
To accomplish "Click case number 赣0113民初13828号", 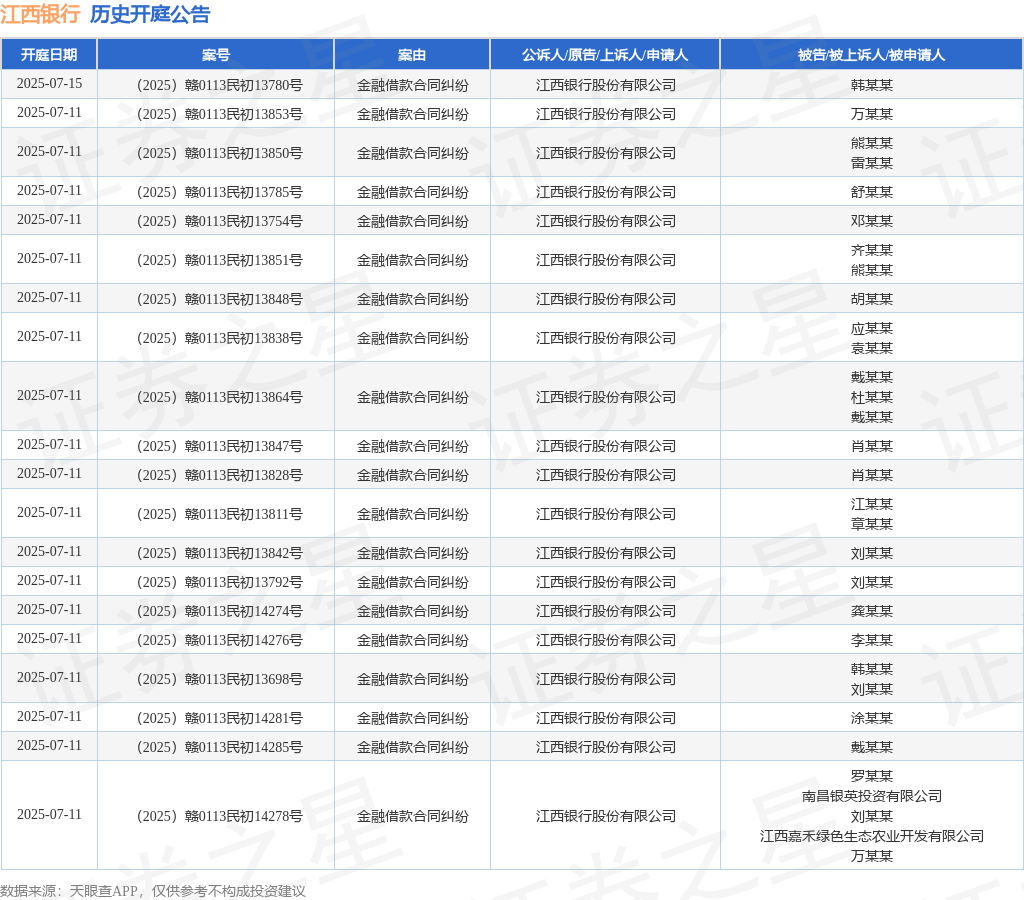I will 219,475.
